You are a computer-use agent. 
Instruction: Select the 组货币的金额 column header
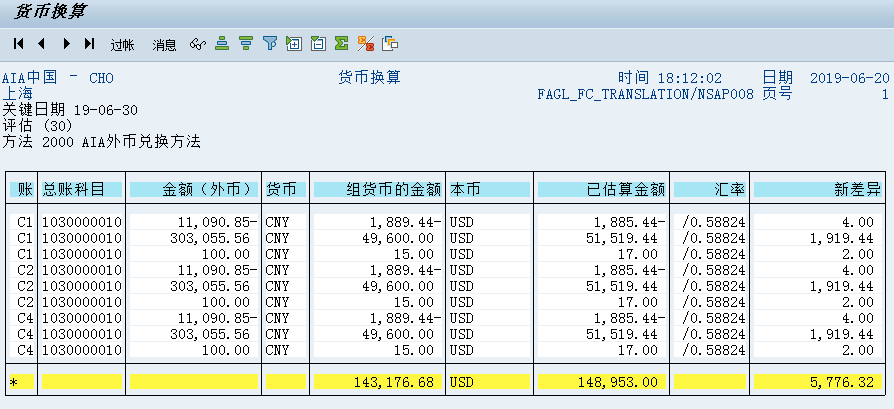pyautogui.click(x=377, y=189)
